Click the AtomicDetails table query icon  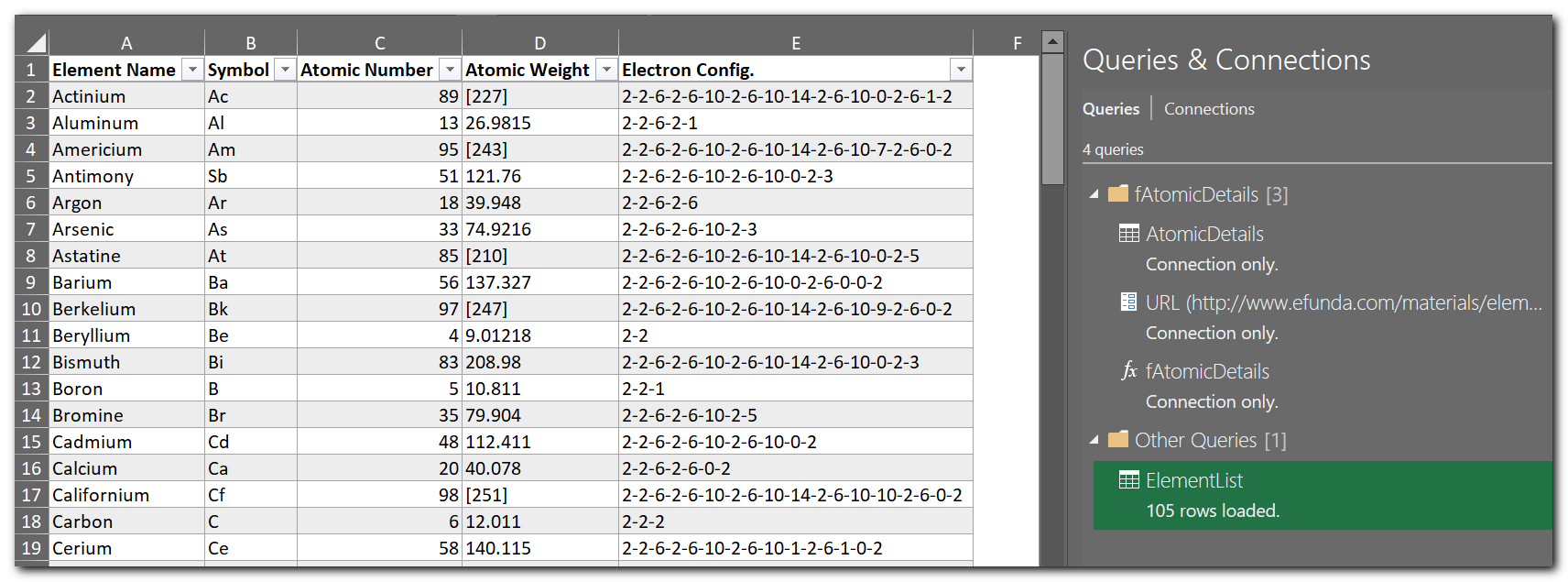click(x=1129, y=234)
